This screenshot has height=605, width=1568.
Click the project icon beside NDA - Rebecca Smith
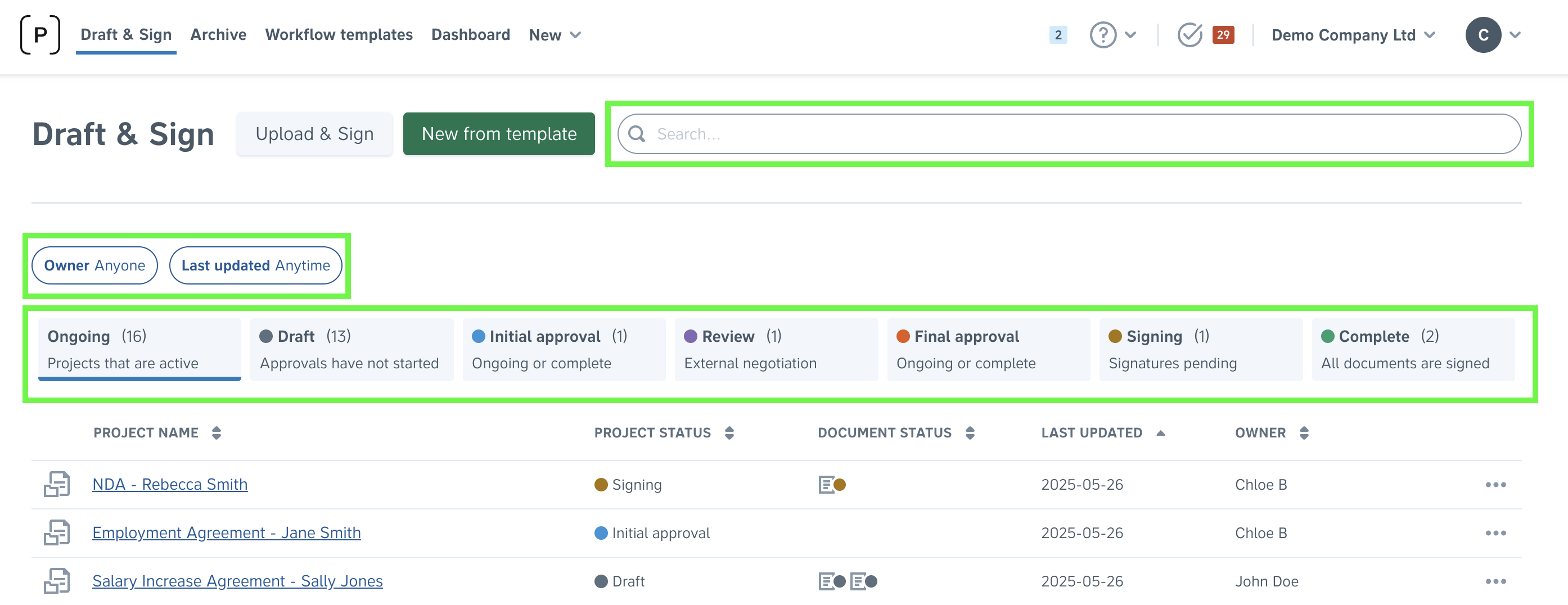57,485
